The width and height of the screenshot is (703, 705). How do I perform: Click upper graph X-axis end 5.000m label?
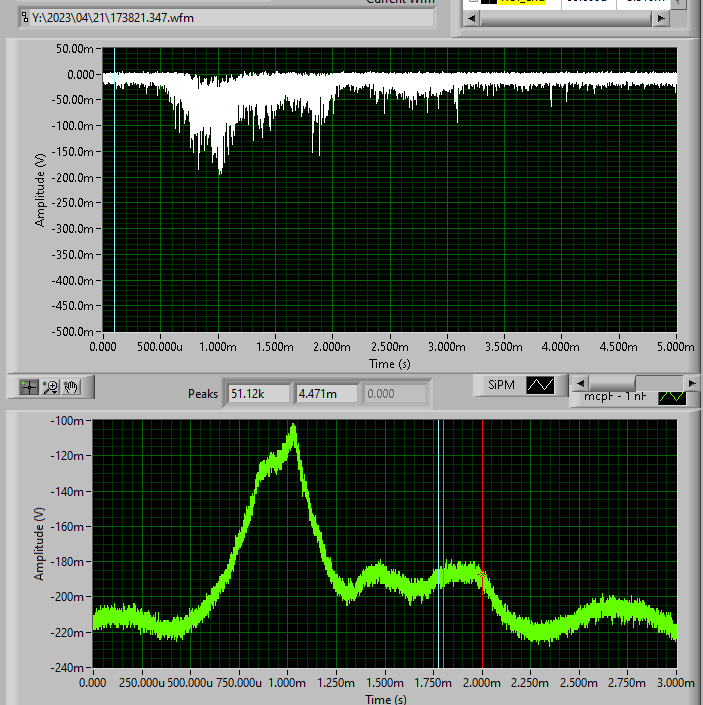pos(676,347)
